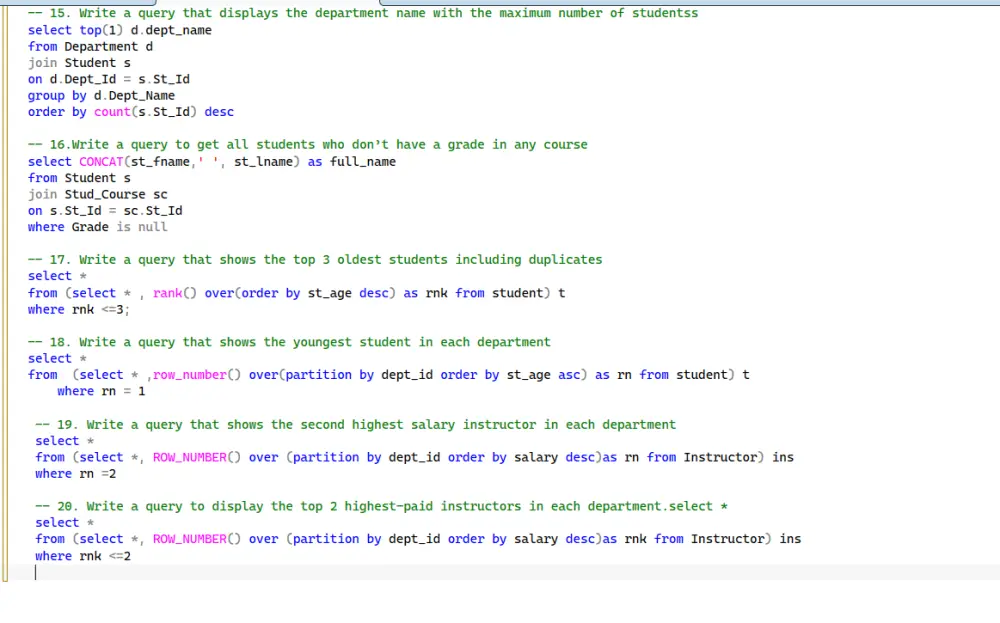Click the 'count' function in the order by line
This screenshot has height=623, width=1000.
tap(112, 112)
